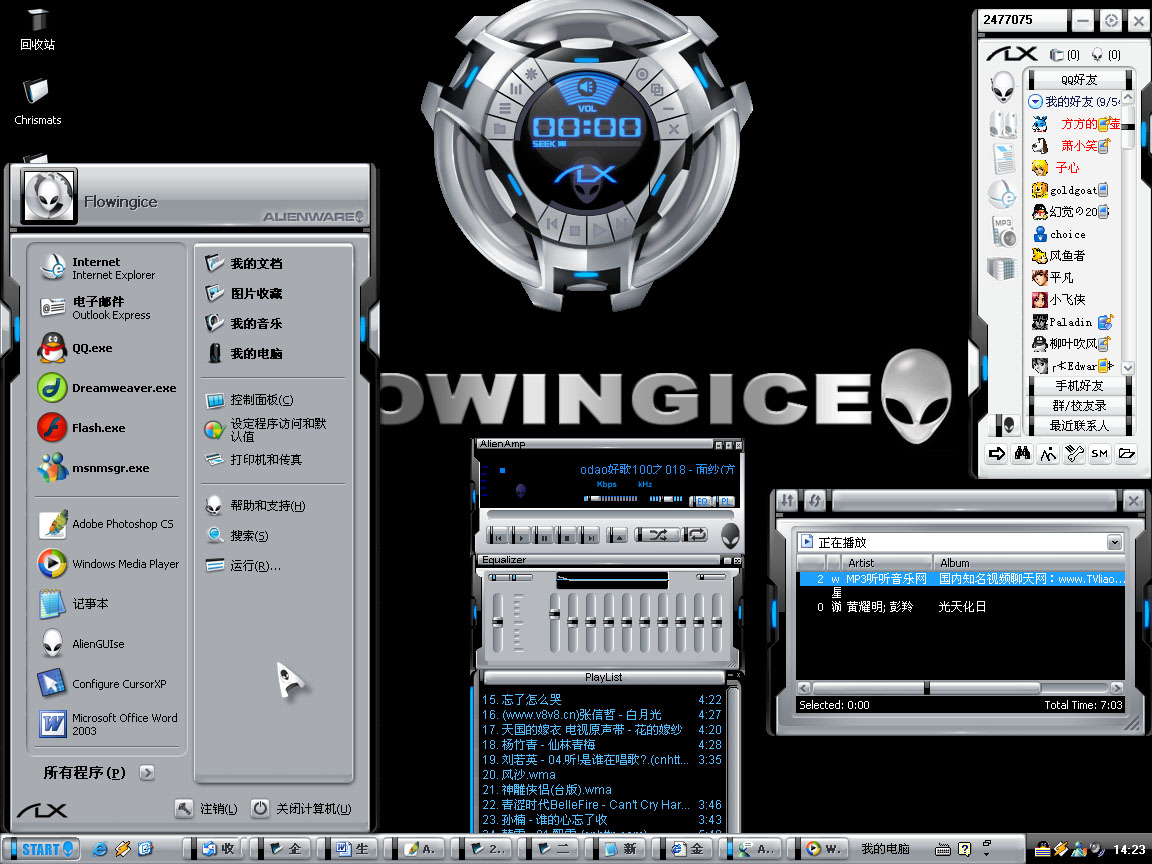
Task: Open QQ contact Paladin
Action: pos(1073,322)
